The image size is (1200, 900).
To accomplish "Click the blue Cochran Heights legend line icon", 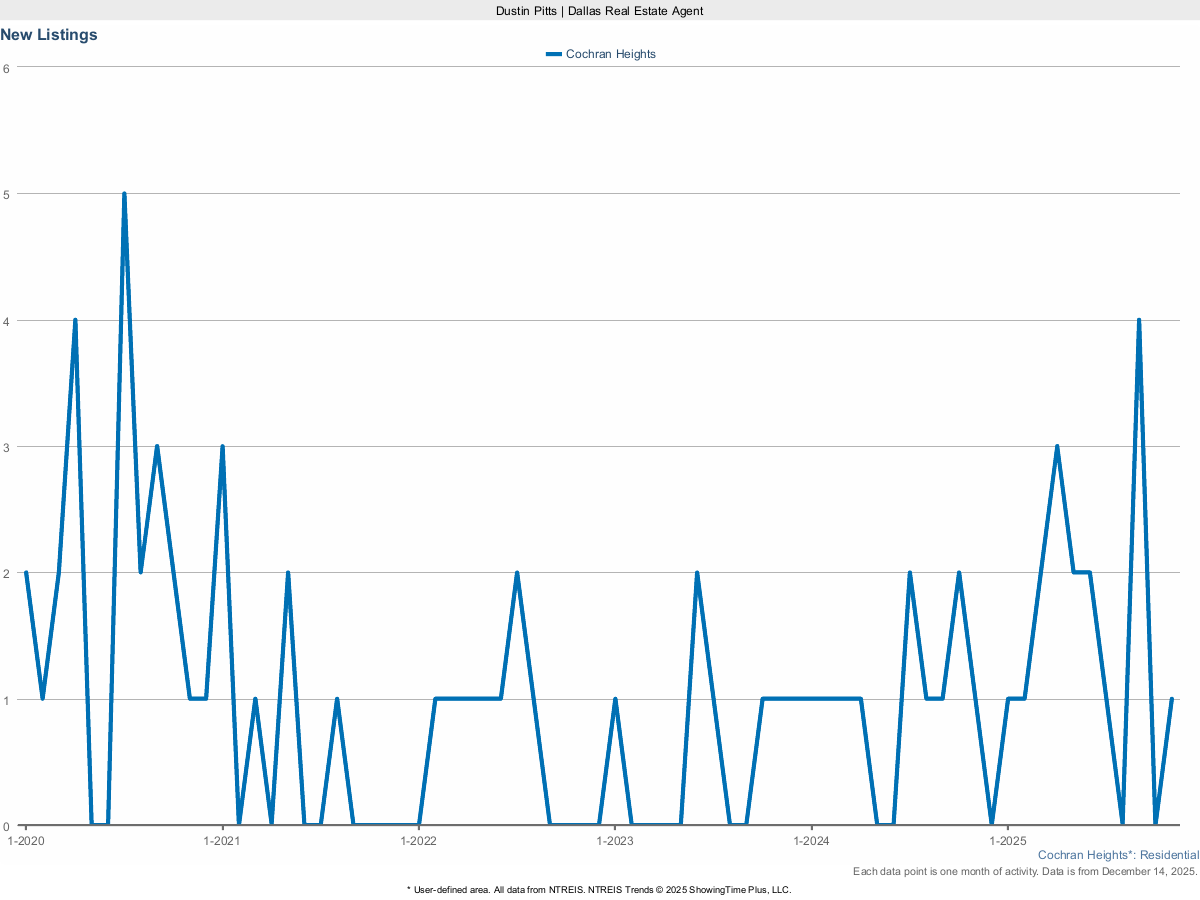I will coord(552,54).
